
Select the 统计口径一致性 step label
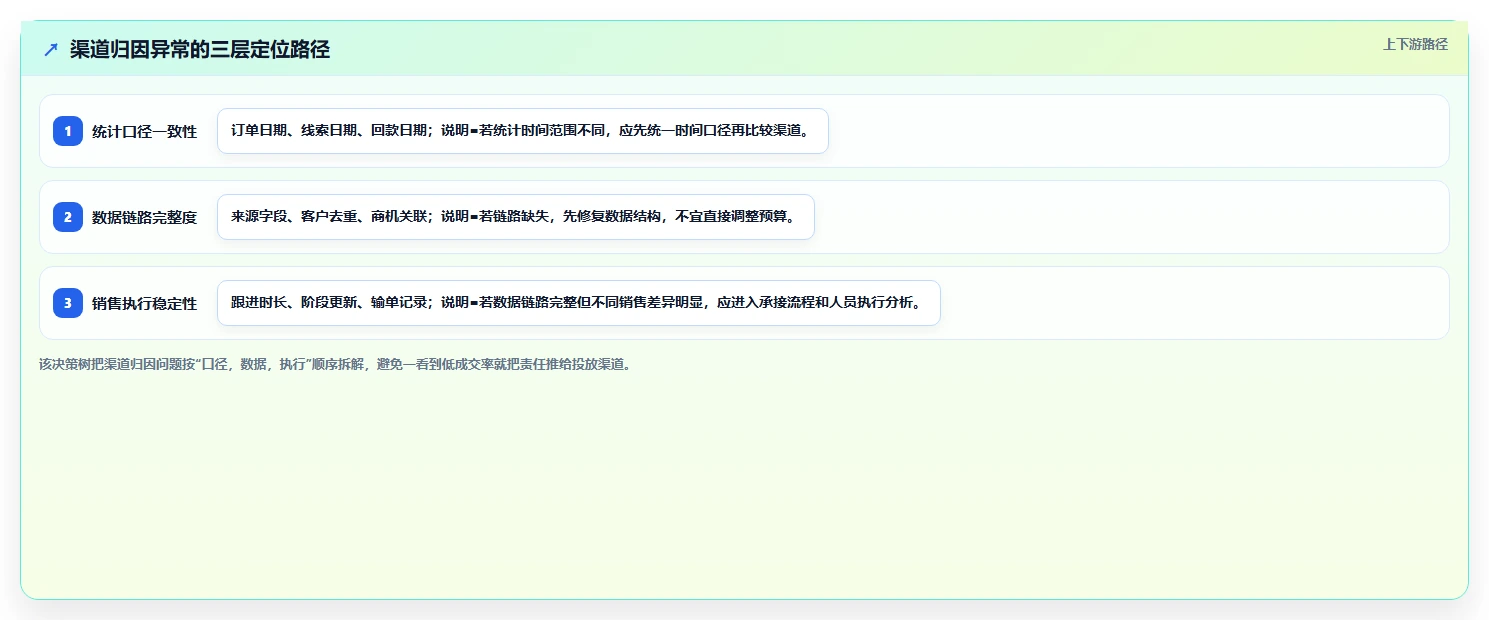click(x=145, y=131)
